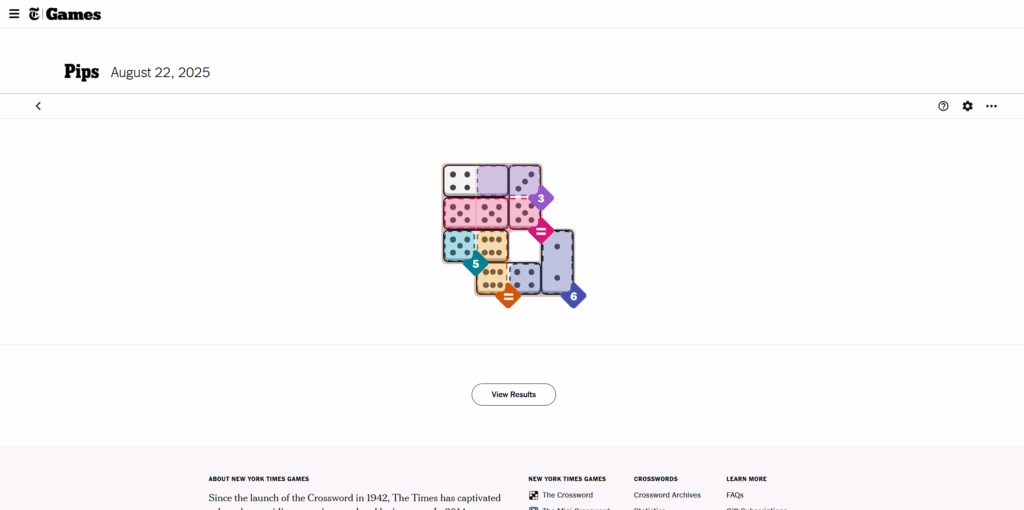Click the View Results button
This screenshot has height=510, width=1024.
513,395
